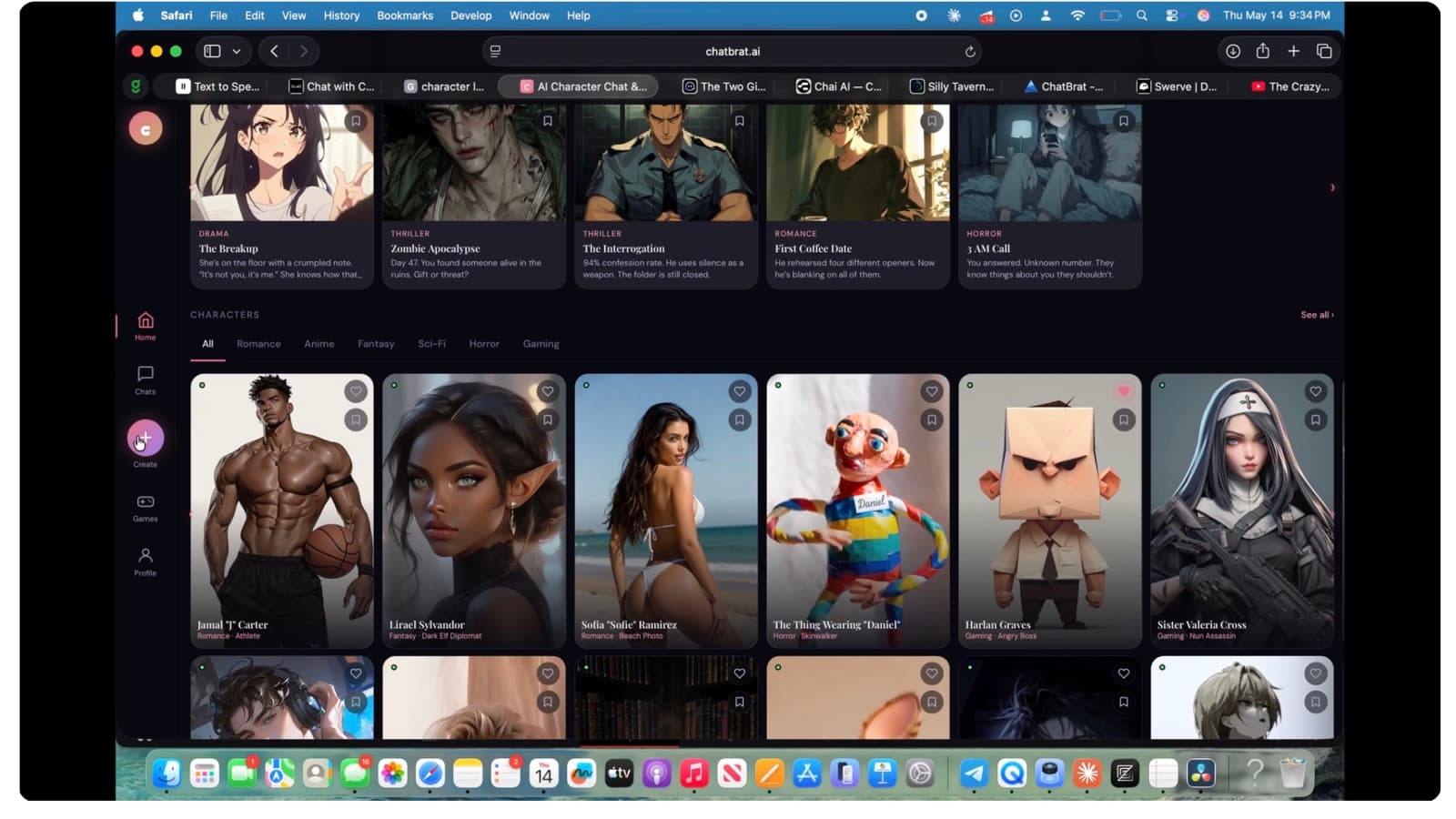Open the First Coffee Date scenario card
The height and width of the screenshot is (819, 1456).
(x=858, y=196)
